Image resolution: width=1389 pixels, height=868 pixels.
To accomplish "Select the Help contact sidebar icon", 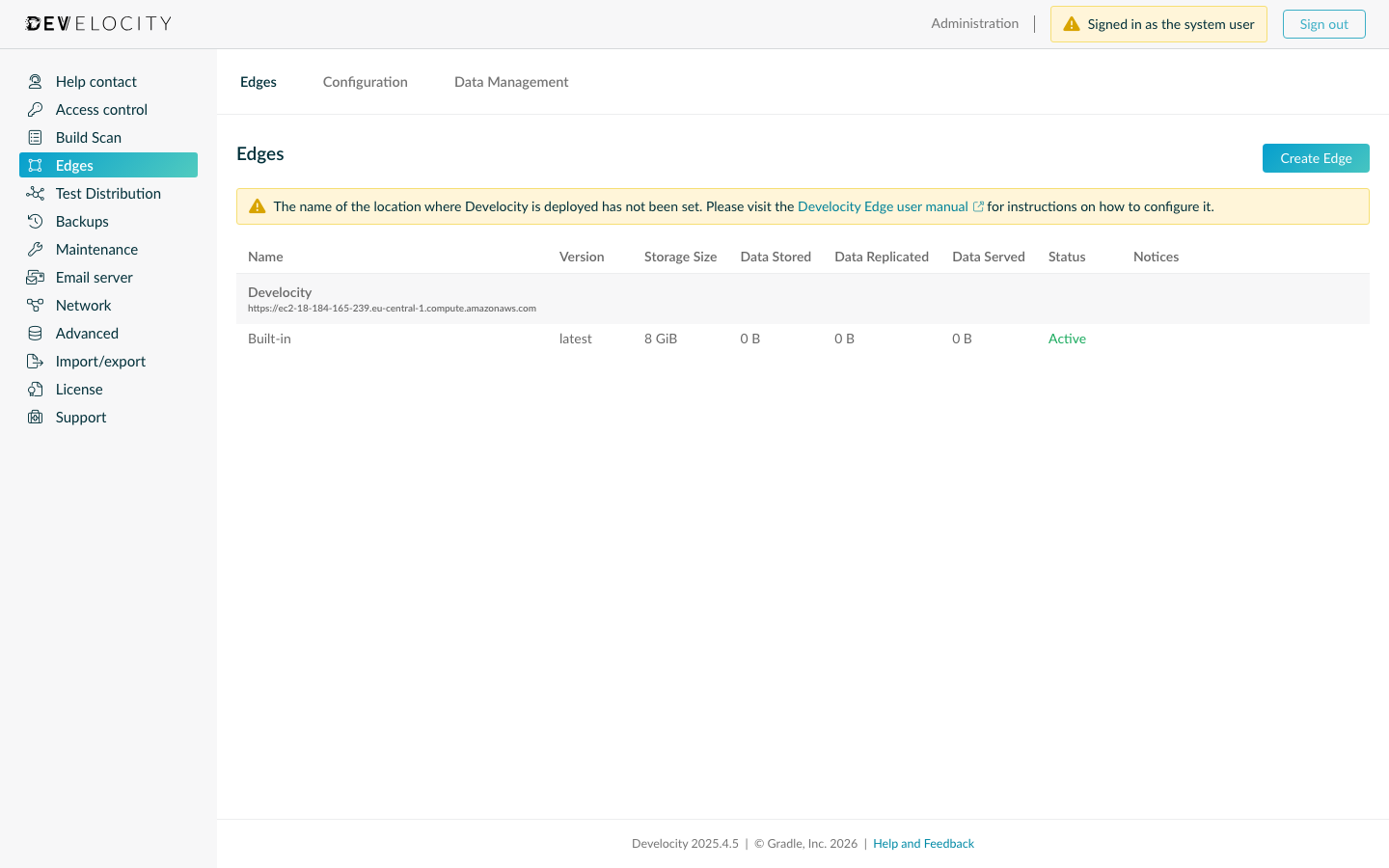I will [35, 81].
